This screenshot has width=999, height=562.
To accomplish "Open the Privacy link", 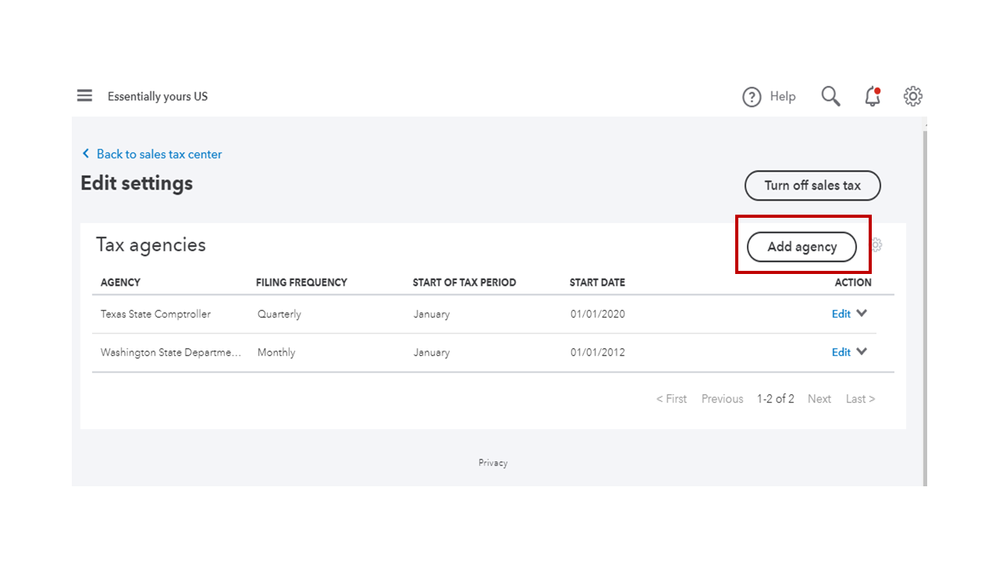I will click(x=493, y=463).
